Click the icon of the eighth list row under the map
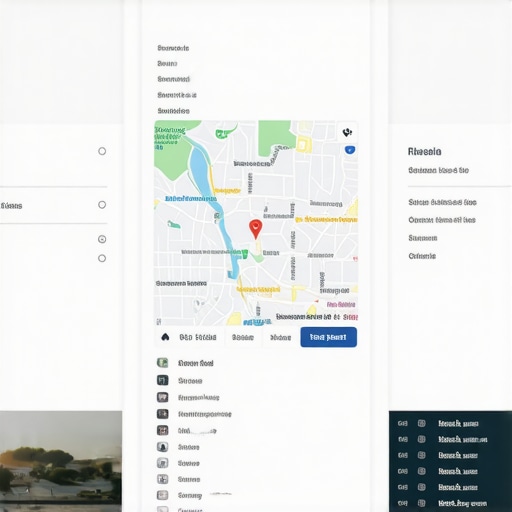This screenshot has height=512, width=512. pos(162,479)
